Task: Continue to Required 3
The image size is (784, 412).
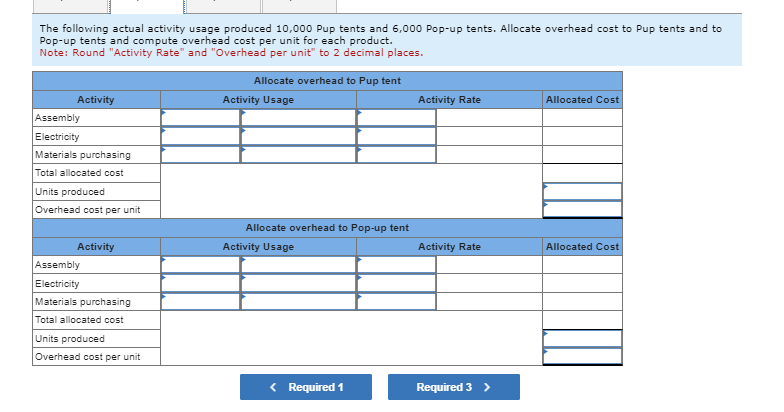Action: point(454,387)
